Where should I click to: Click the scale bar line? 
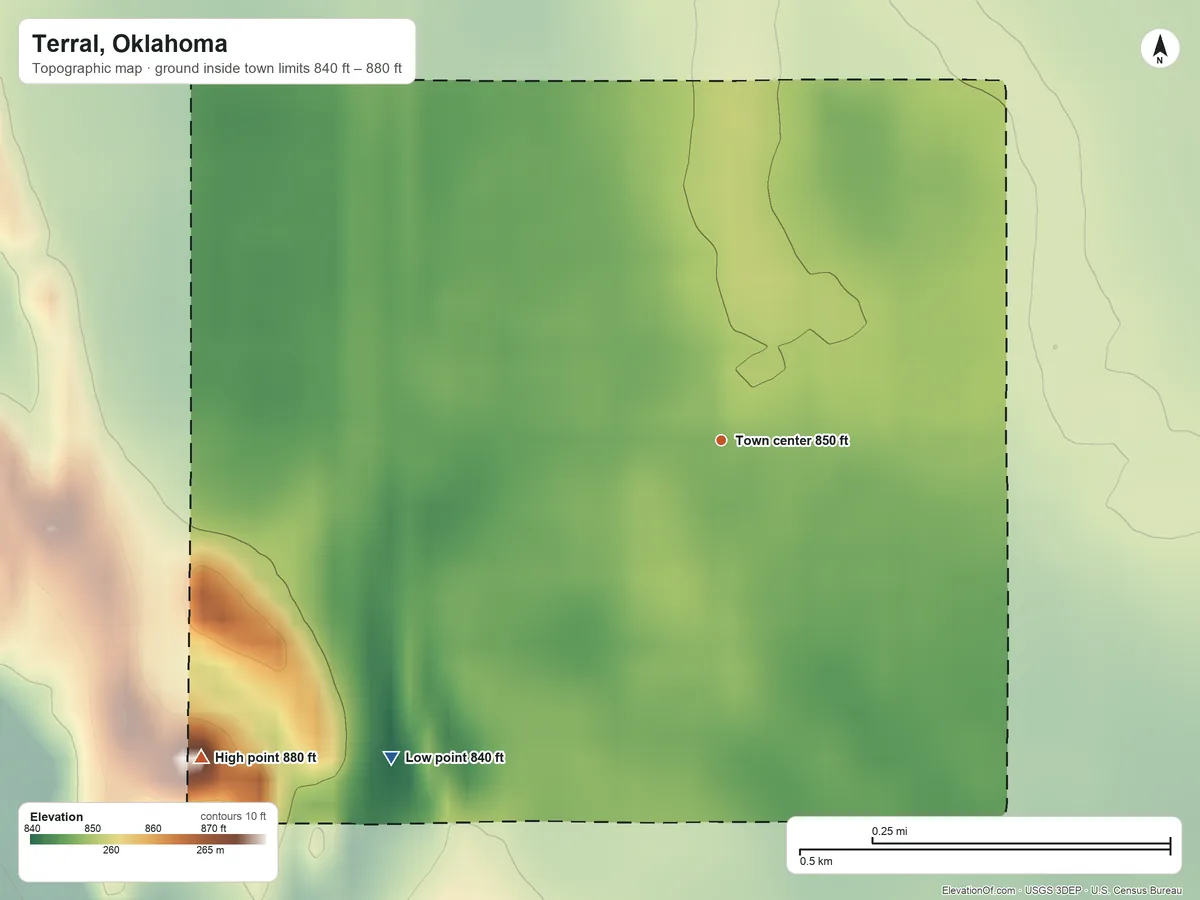point(985,848)
